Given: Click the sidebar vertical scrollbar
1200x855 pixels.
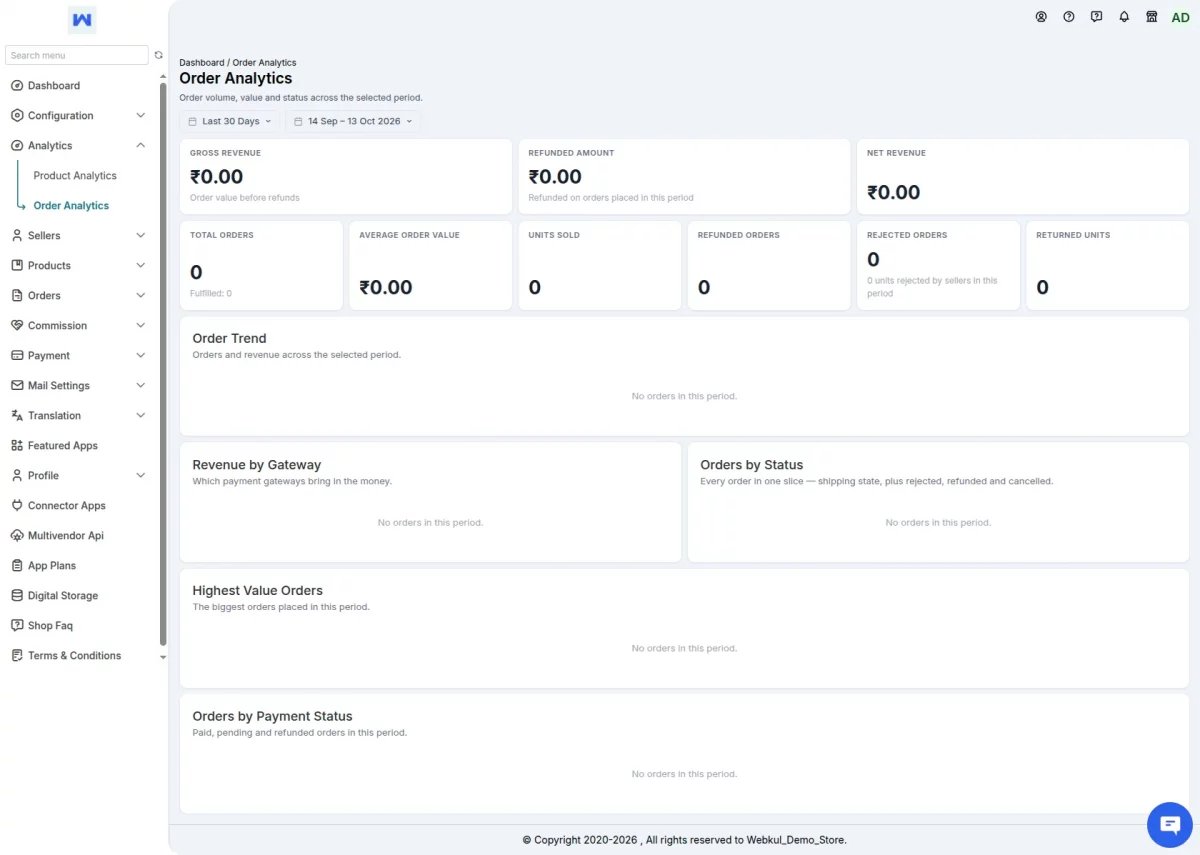Looking at the screenshot, I should pos(163,363).
